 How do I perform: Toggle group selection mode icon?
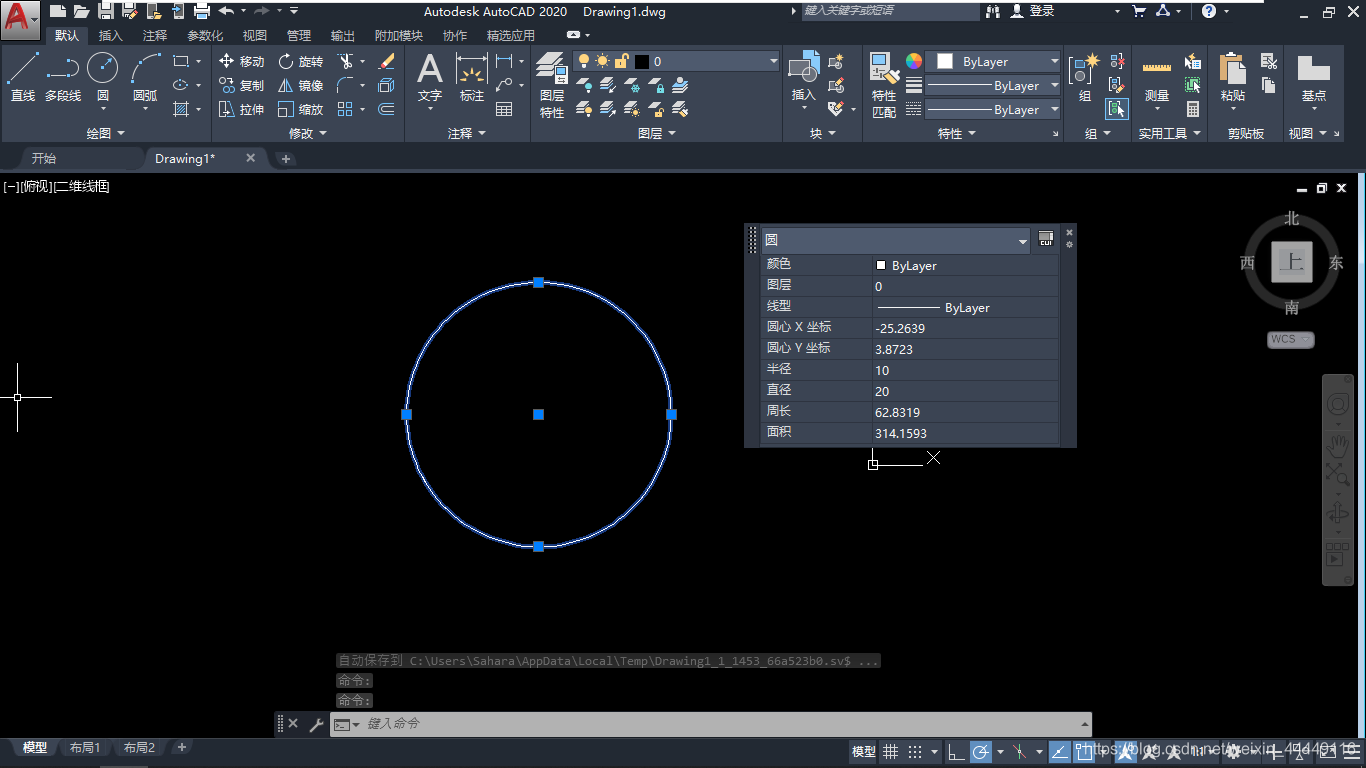coord(1117,109)
